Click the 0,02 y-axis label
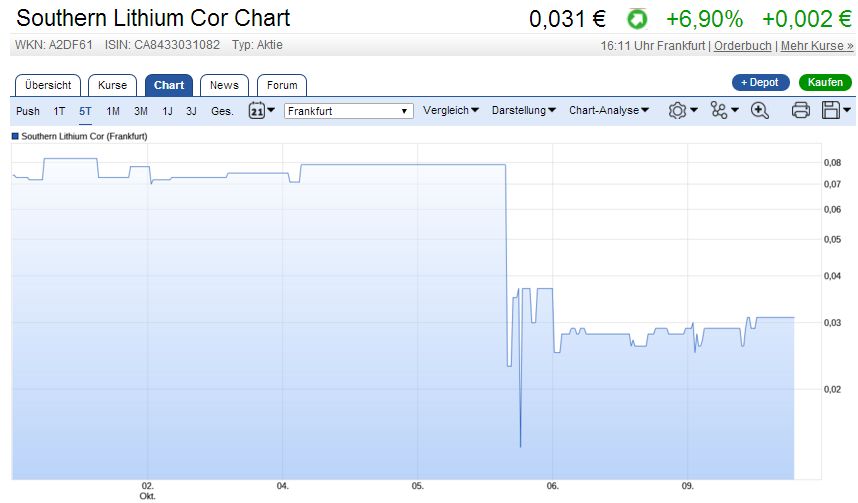858x503 pixels. point(832,389)
